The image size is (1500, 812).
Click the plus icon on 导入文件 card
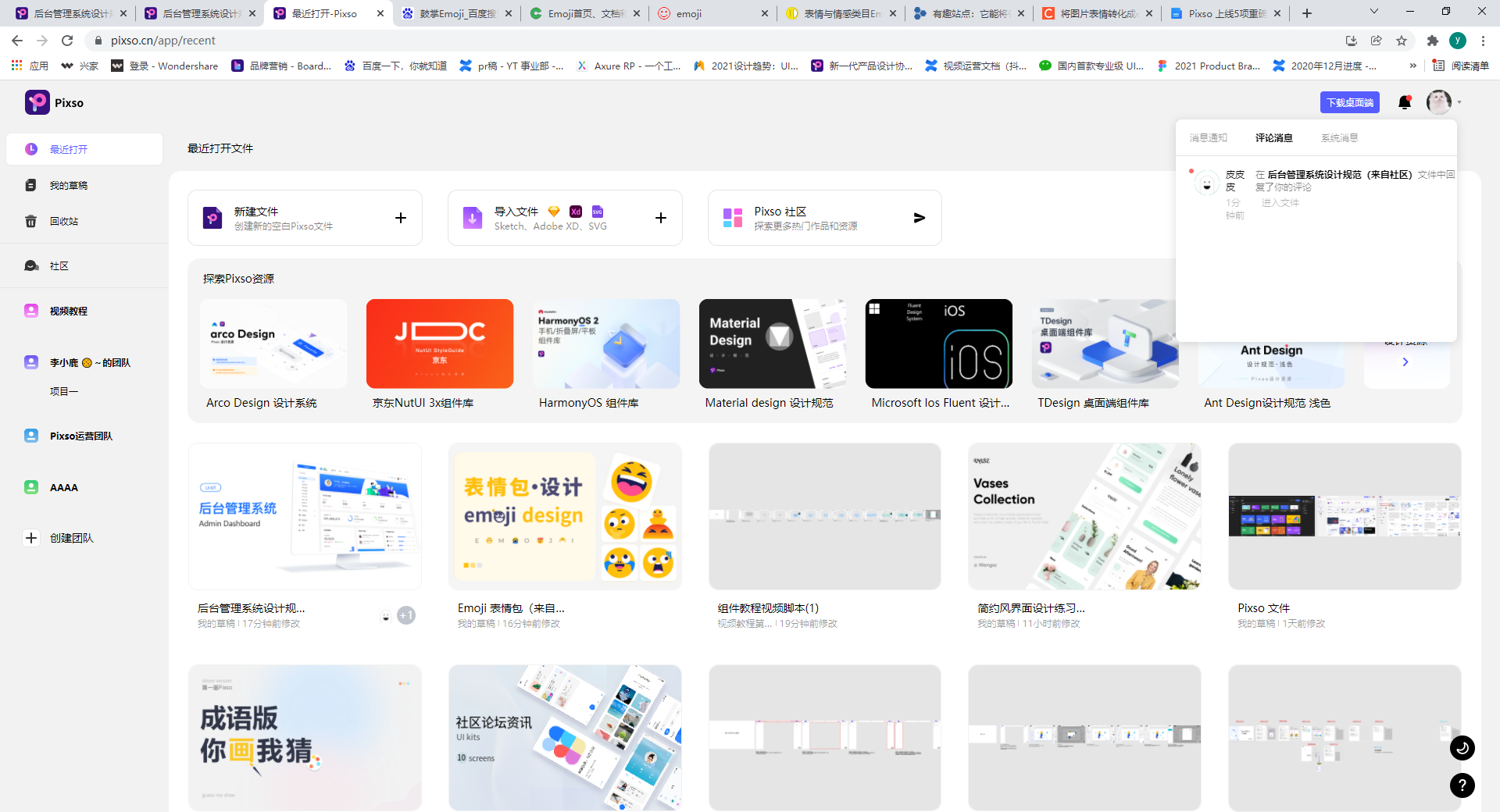click(x=661, y=218)
